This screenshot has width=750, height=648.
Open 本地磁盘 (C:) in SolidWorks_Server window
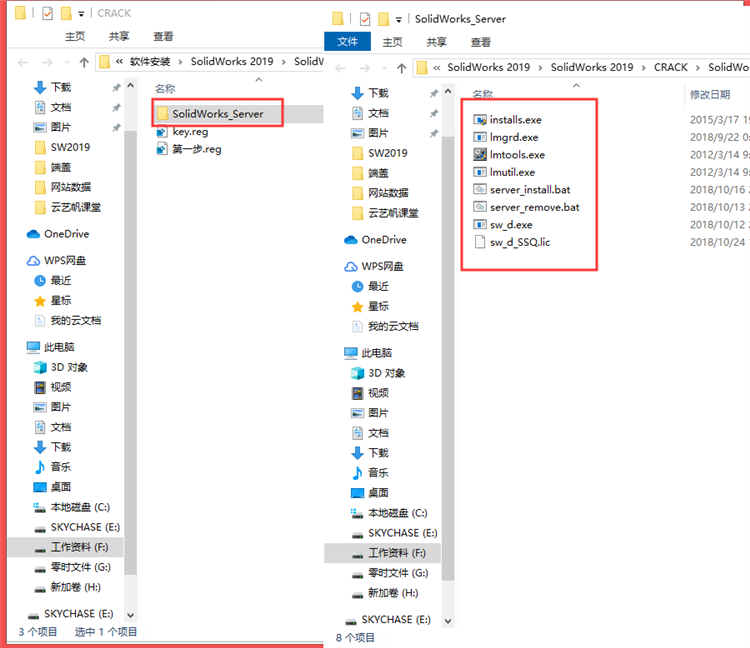[x=389, y=513]
